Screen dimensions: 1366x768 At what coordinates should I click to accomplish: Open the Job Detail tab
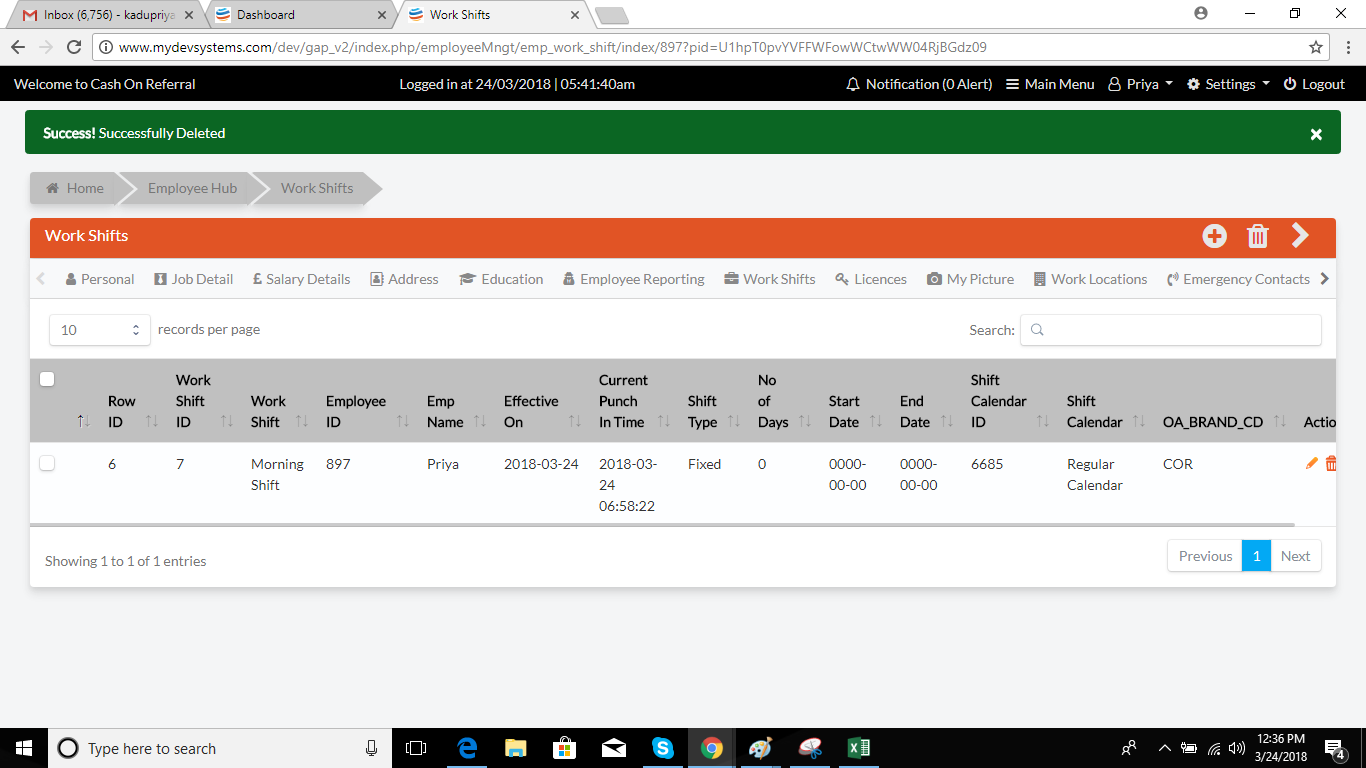tap(193, 279)
